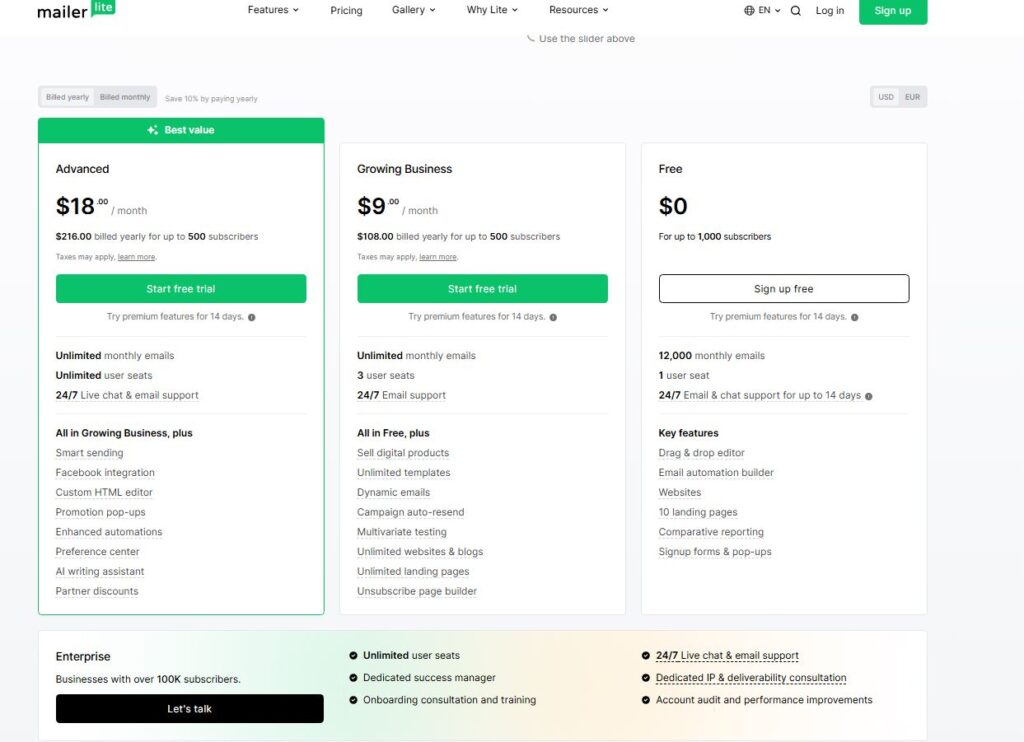Click Save 10% by paying yearly text
The height and width of the screenshot is (742, 1024).
coord(211,99)
